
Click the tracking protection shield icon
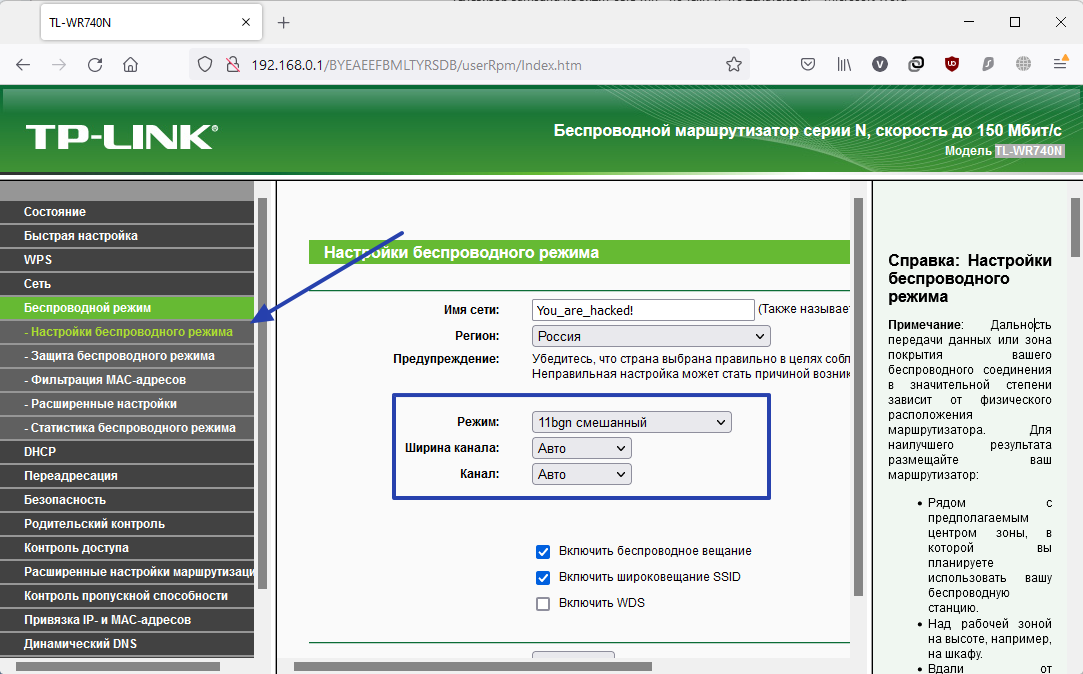tap(204, 65)
